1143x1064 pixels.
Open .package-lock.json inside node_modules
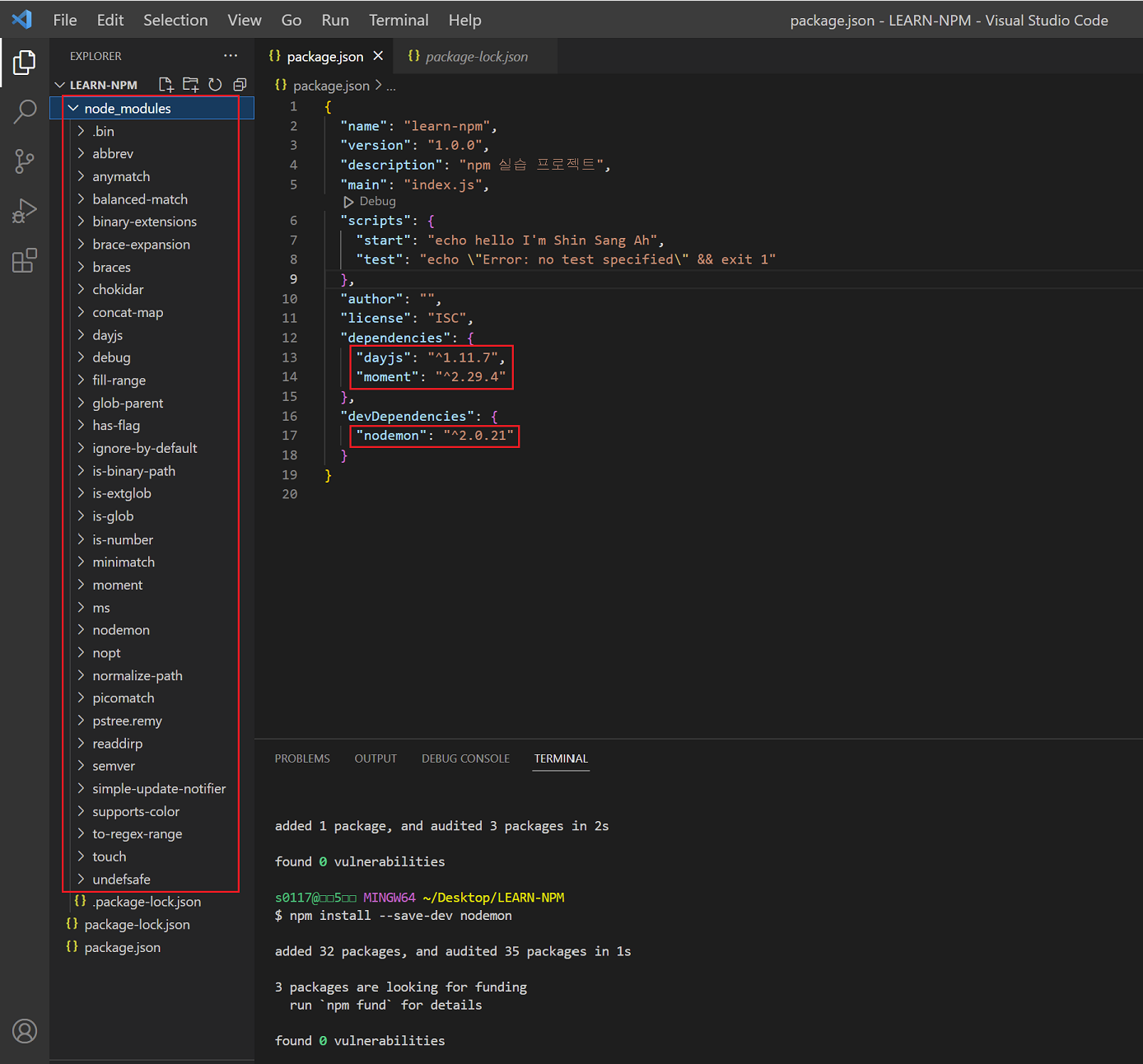coord(152,902)
